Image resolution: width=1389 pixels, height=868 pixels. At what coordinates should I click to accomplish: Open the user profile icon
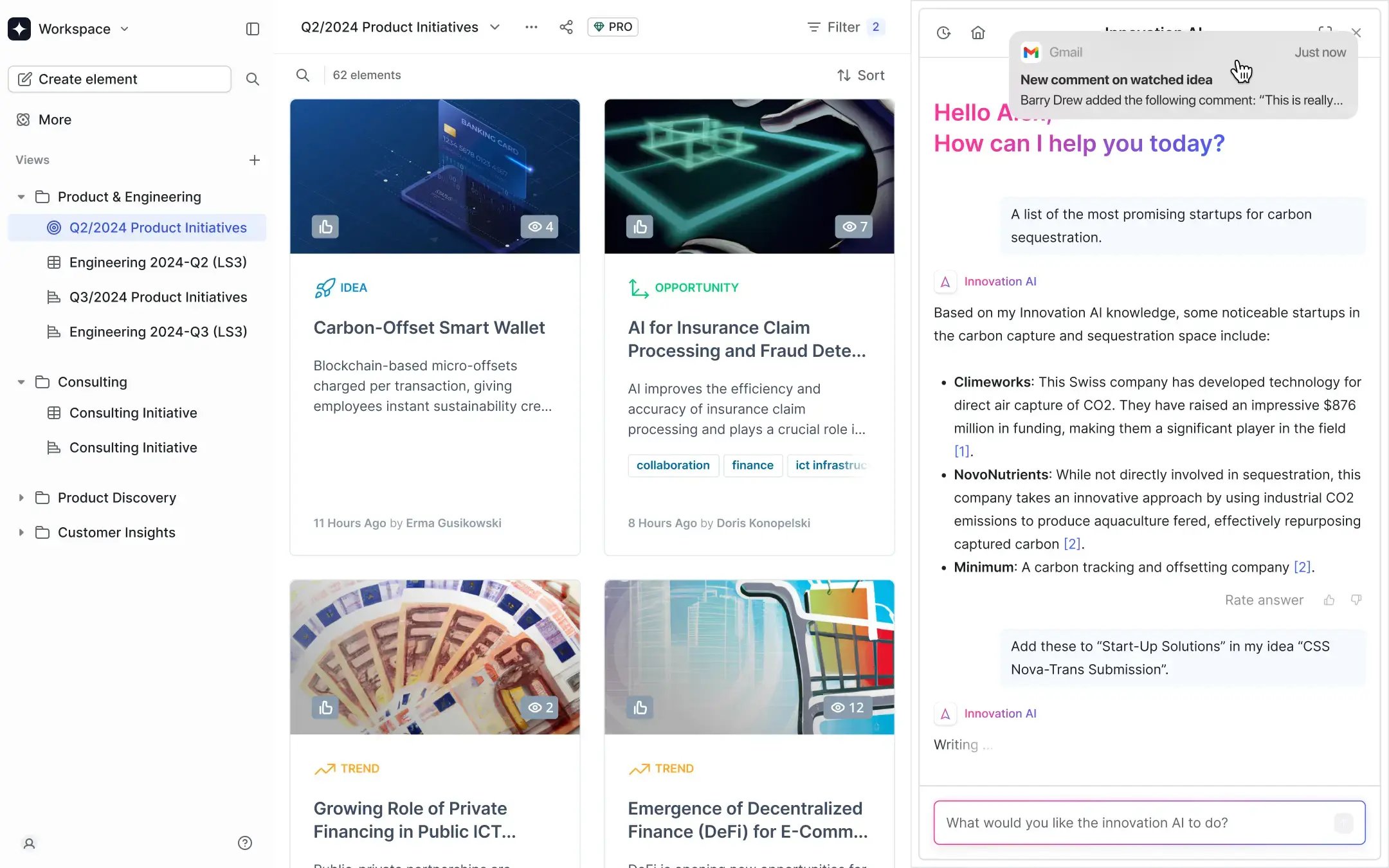click(x=29, y=843)
